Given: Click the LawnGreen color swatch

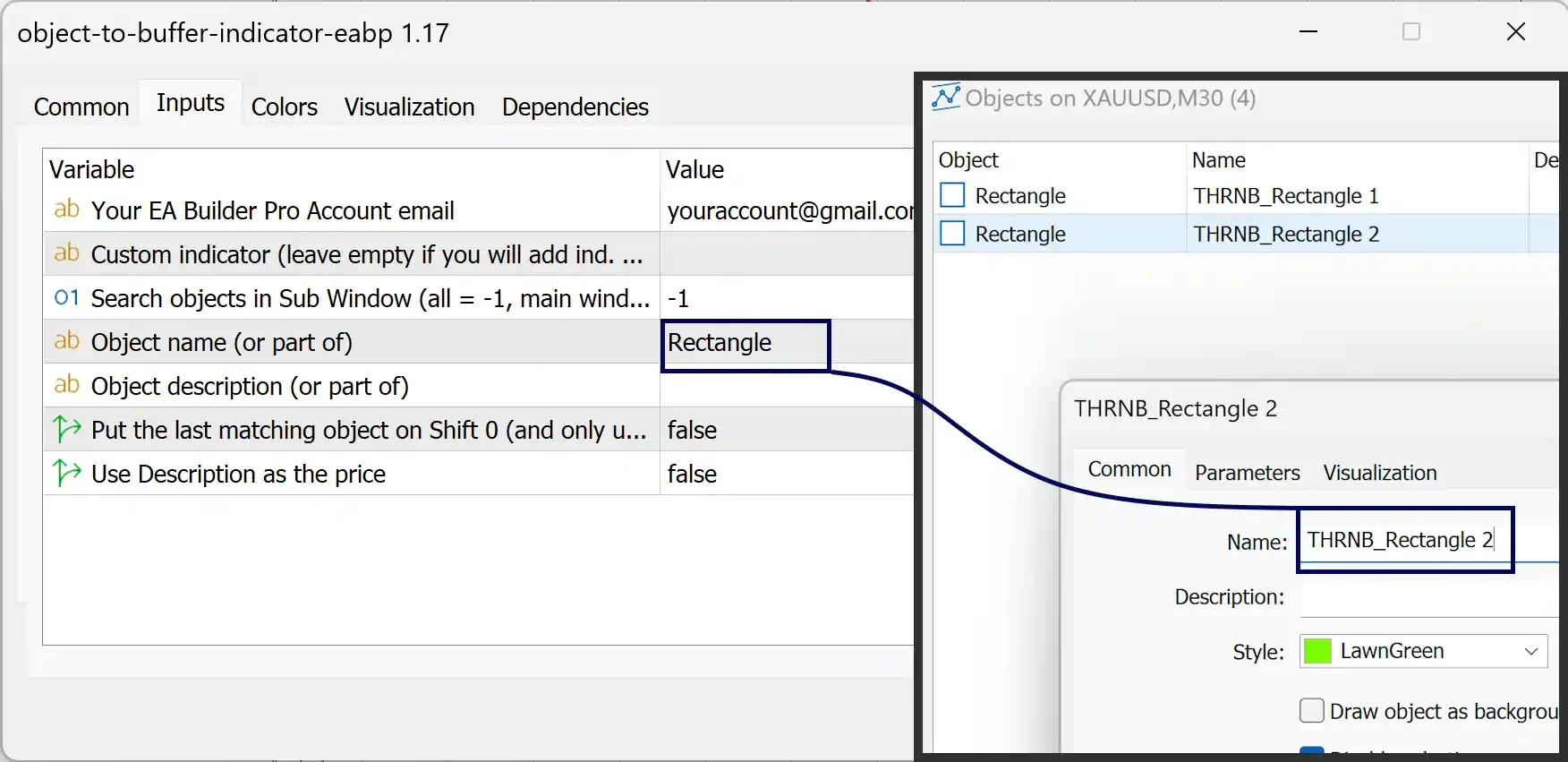Looking at the screenshot, I should [1317, 651].
